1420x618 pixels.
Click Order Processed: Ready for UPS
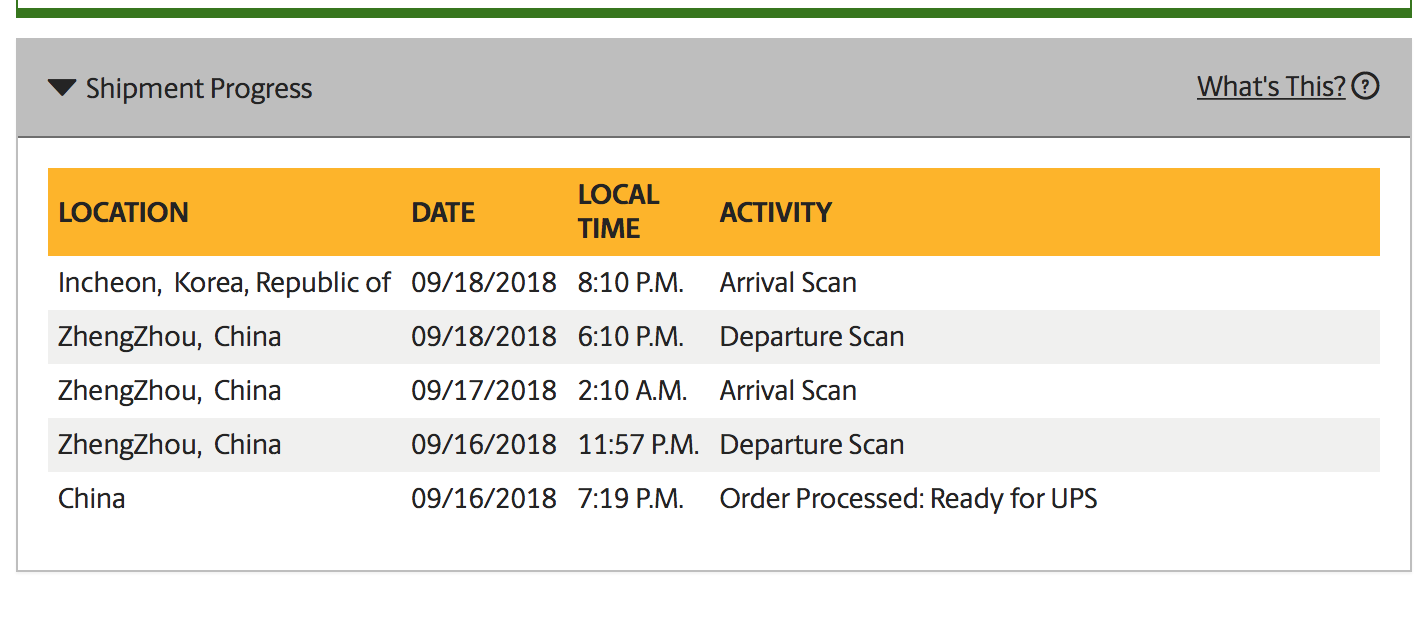point(908,499)
